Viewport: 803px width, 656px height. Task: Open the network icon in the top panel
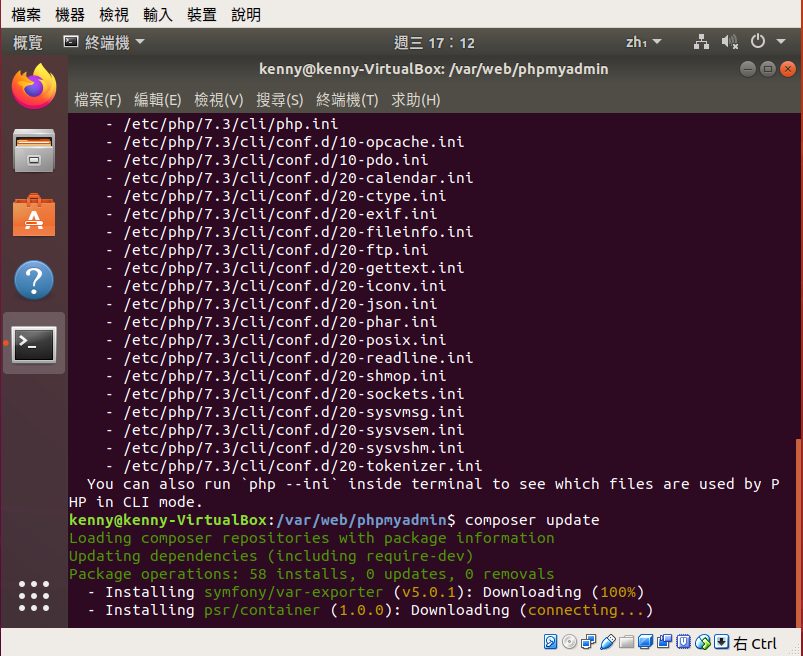[701, 42]
